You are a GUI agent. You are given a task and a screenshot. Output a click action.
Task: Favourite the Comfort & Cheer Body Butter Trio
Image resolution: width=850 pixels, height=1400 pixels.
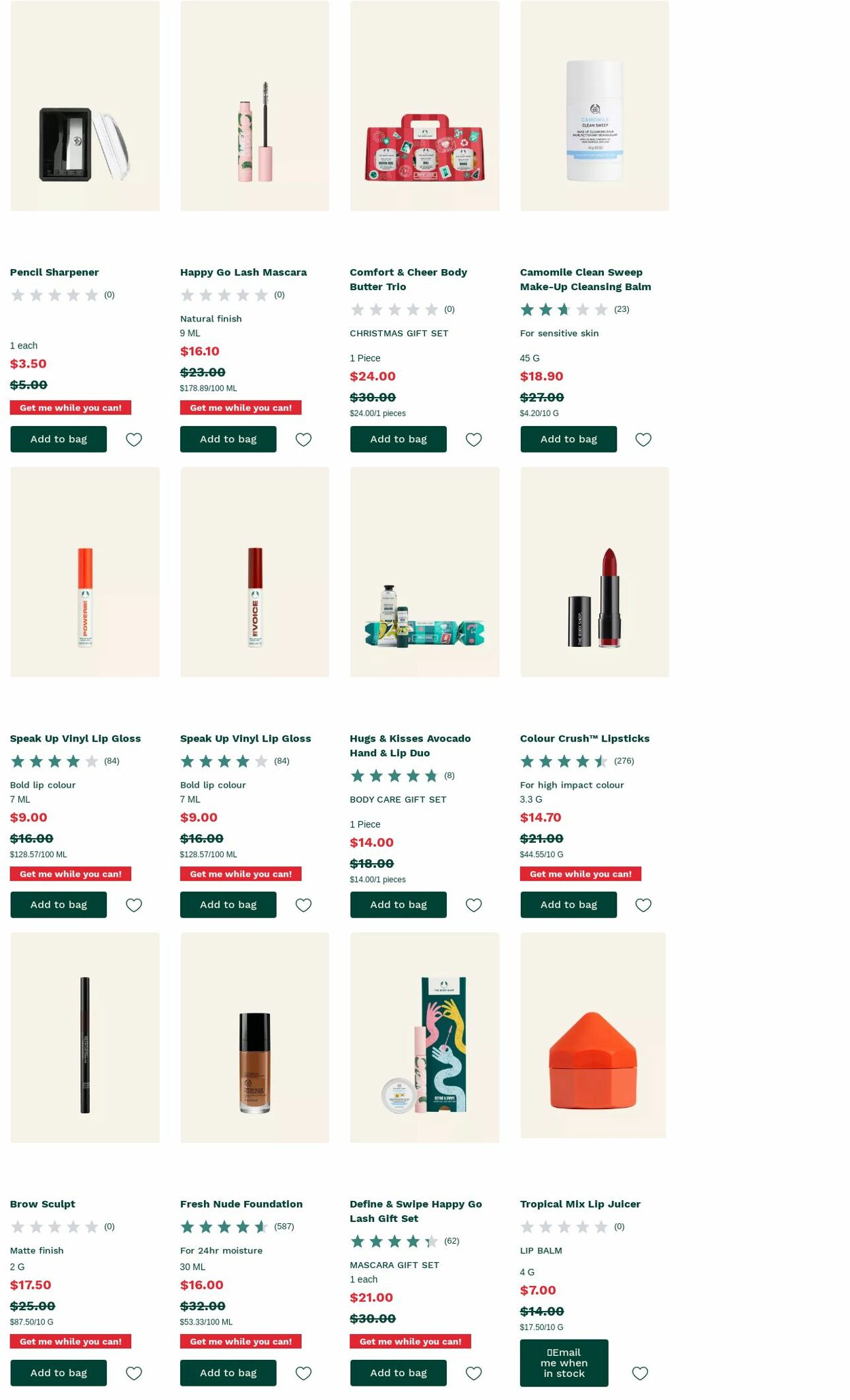click(x=474, y=439)
